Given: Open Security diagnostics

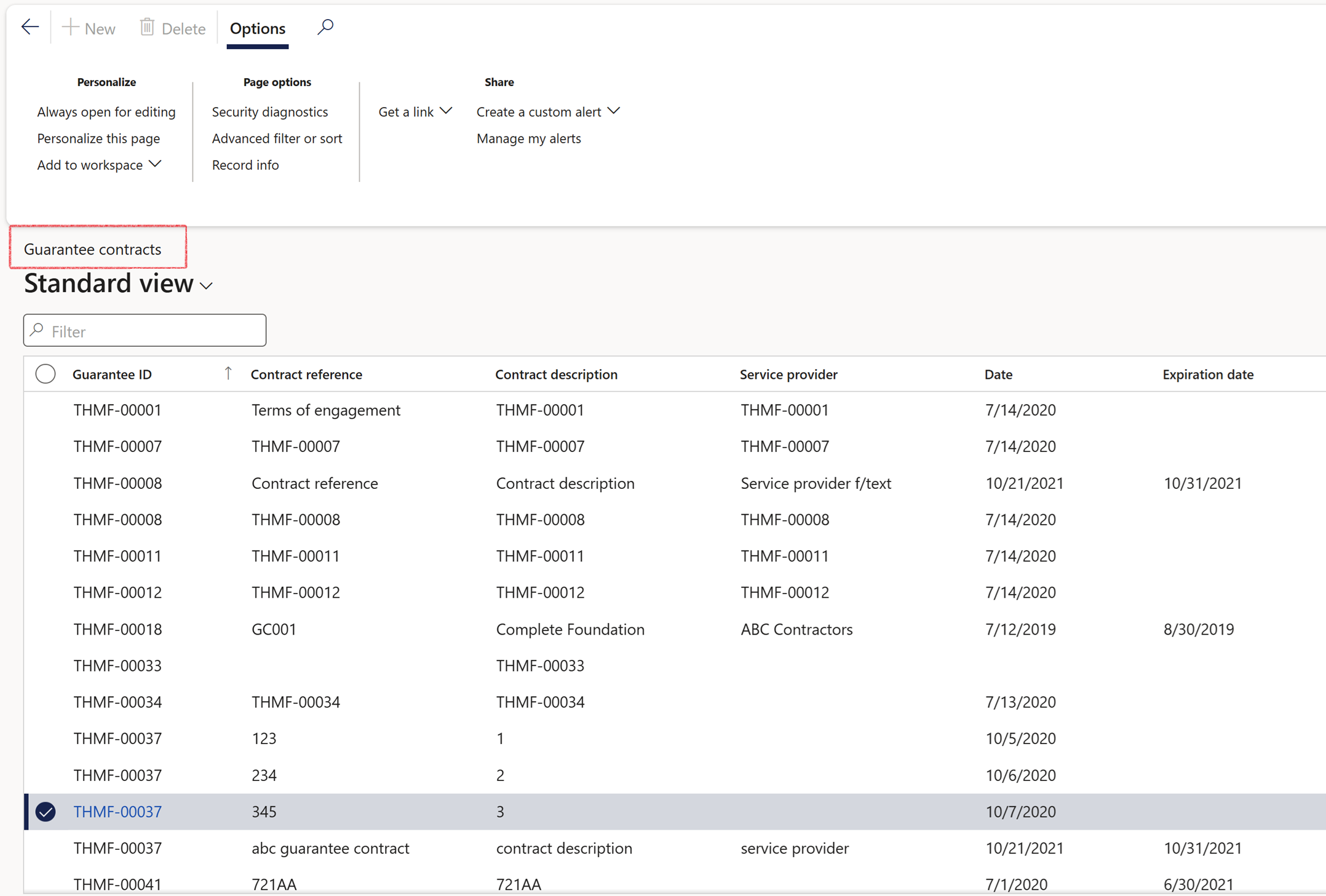Looking at the screenshot, I should (x=269, y=111).
